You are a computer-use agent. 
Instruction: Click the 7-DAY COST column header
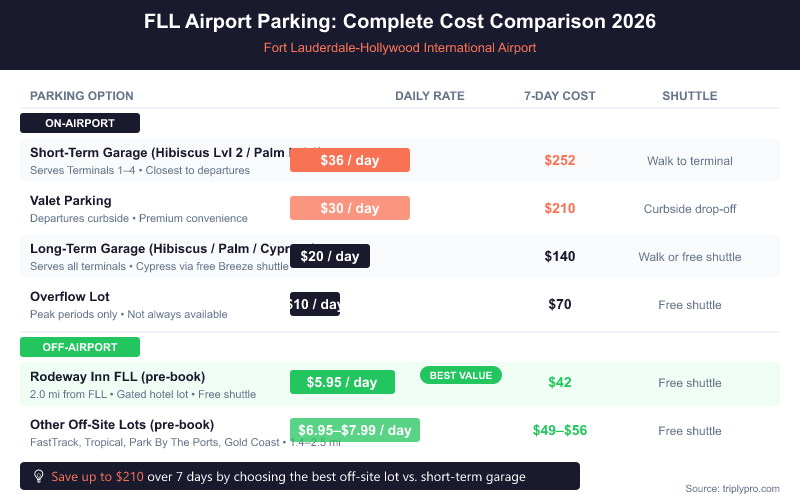pyautogui.click(x=560, y=96)
